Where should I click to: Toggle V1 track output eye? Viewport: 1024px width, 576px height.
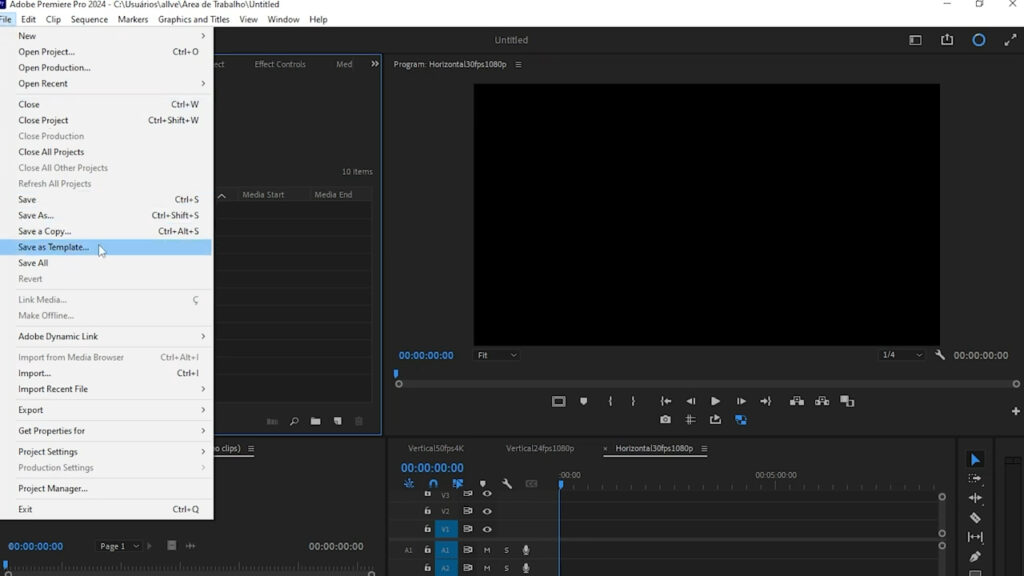pyautogui.click(x=487, y=529)
